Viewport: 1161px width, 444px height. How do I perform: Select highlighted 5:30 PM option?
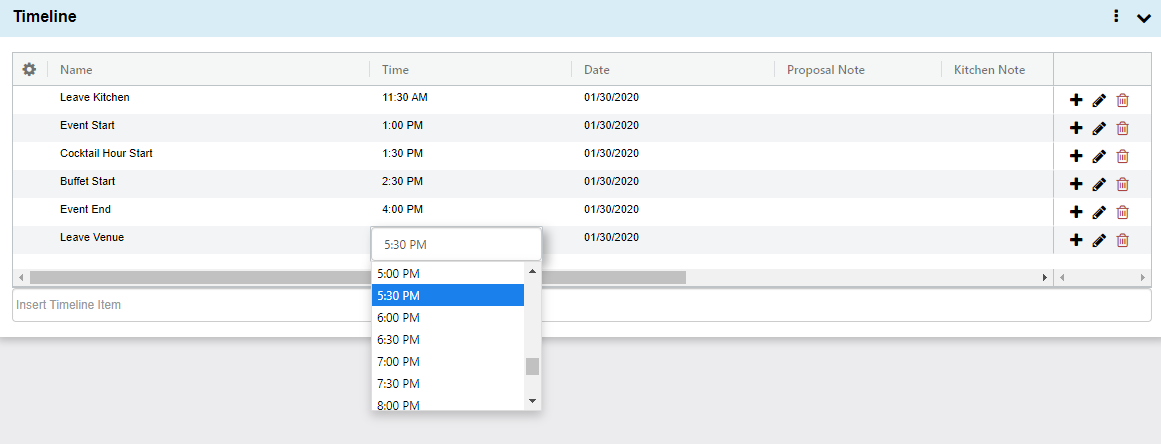tap(448, 296)
